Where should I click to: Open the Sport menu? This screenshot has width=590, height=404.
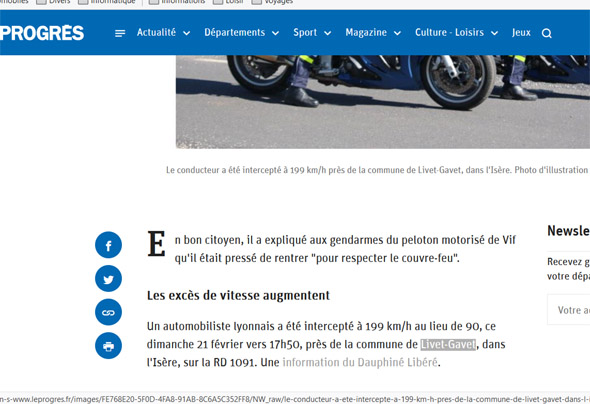(x=305, y=33)
